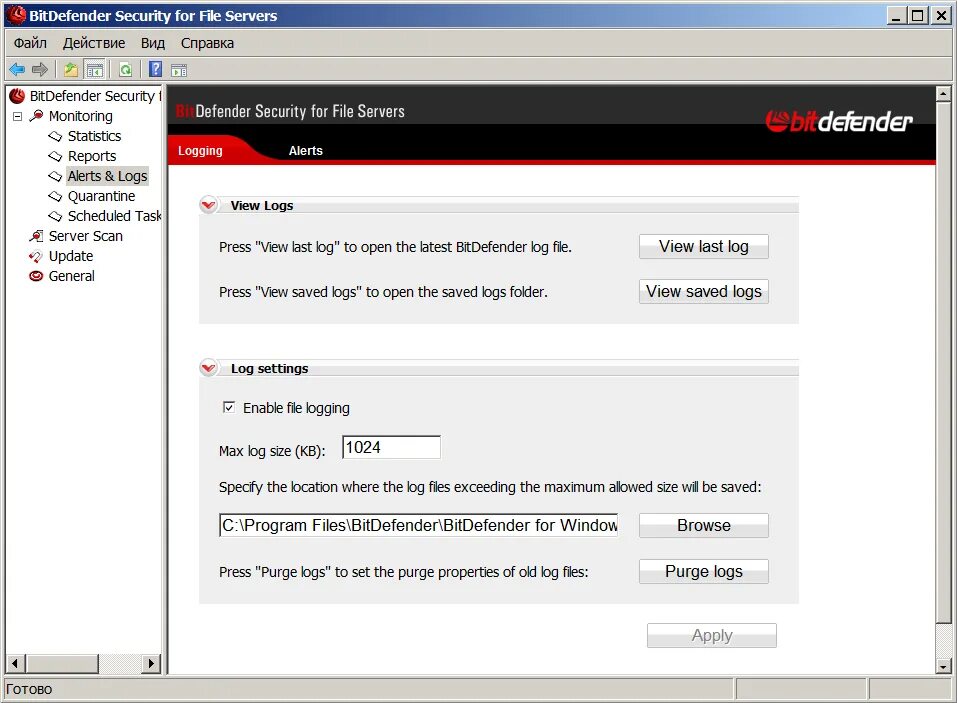
Task: Click the Reports tree icon
Action: click(56, 156)
